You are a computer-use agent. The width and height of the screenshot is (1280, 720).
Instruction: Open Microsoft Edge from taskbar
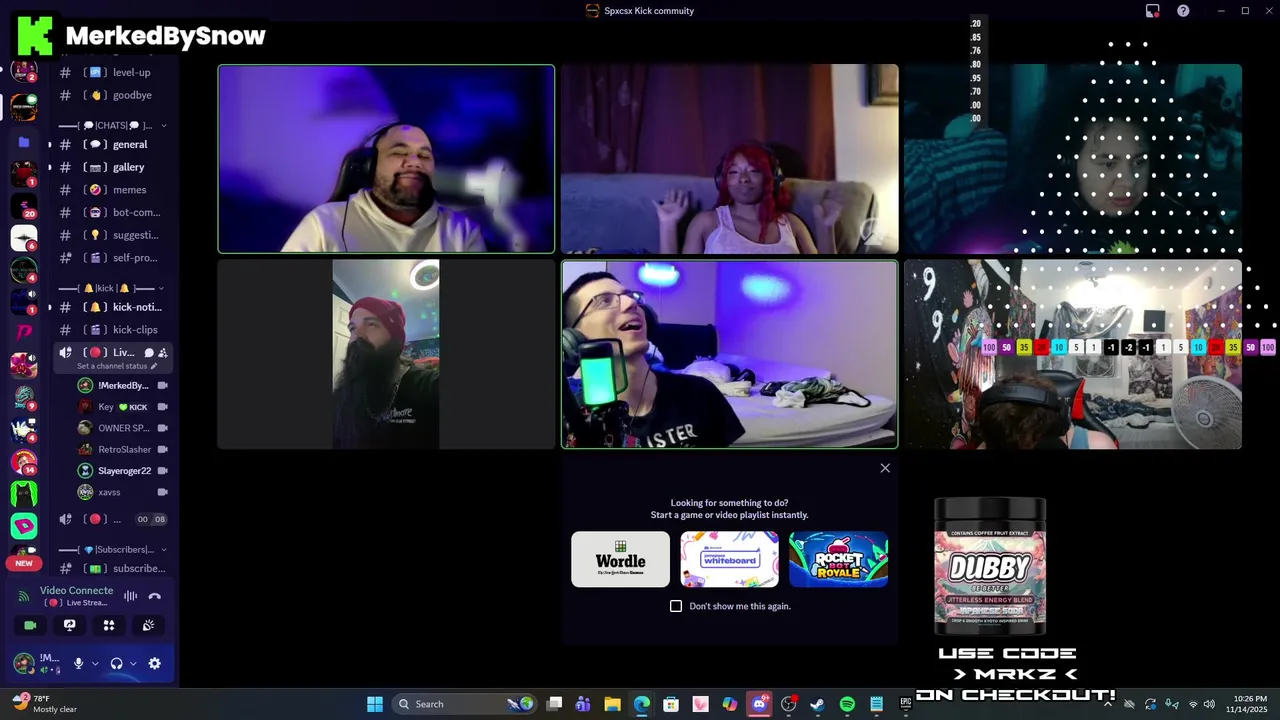point(641,704)
